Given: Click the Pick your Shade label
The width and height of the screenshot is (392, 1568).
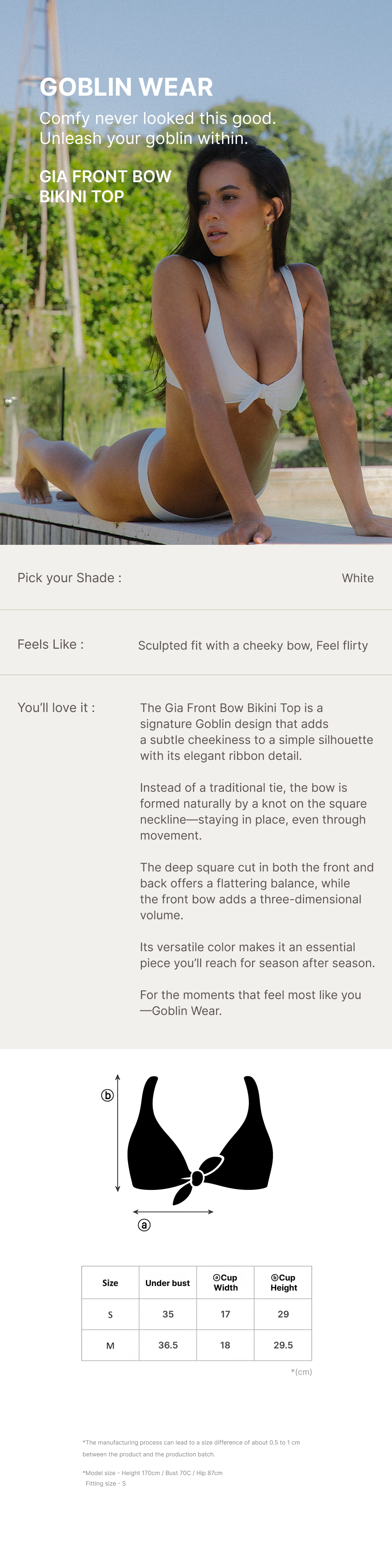Looking at the screenshot, I should point(69,578).
